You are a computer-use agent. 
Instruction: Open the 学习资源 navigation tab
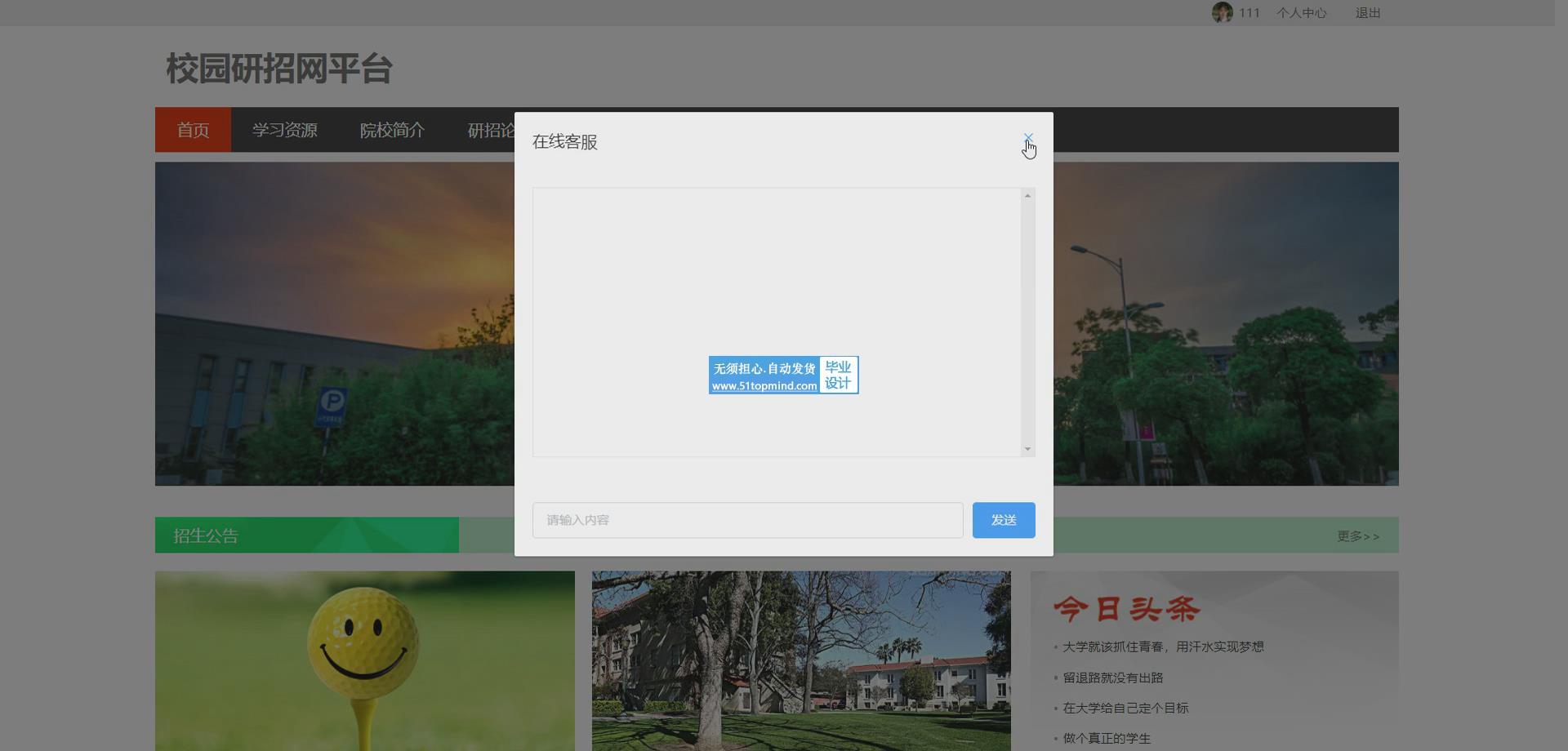coord(284,130)
